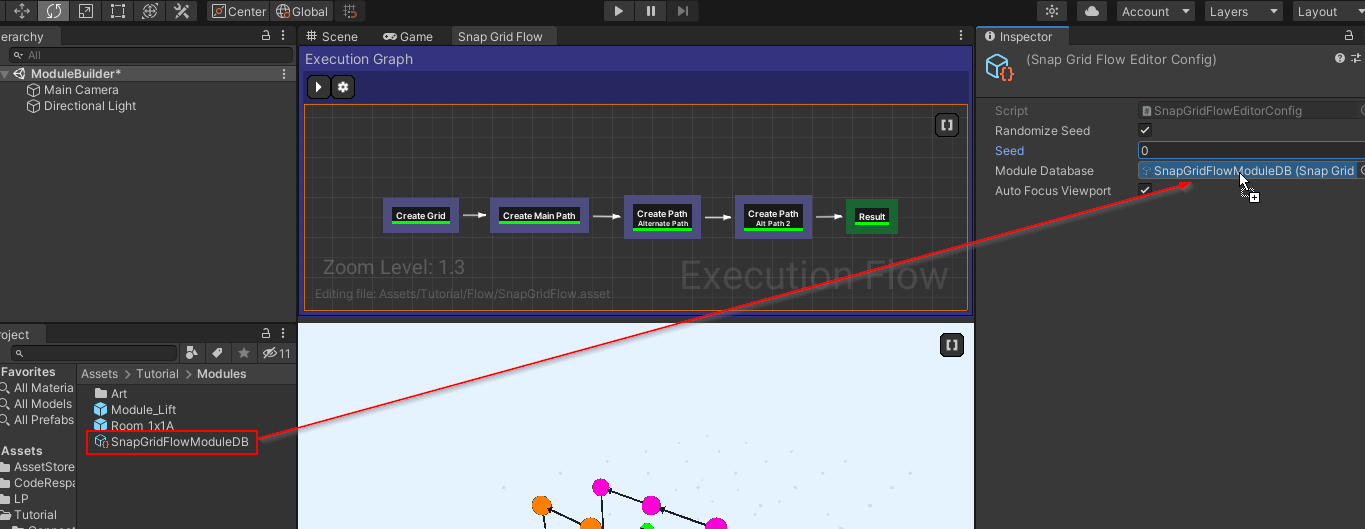The image size is (1365, 529).
Task: Open the Collab sun icon menu
Action: pyautogui.click(x=1051, y=11)
